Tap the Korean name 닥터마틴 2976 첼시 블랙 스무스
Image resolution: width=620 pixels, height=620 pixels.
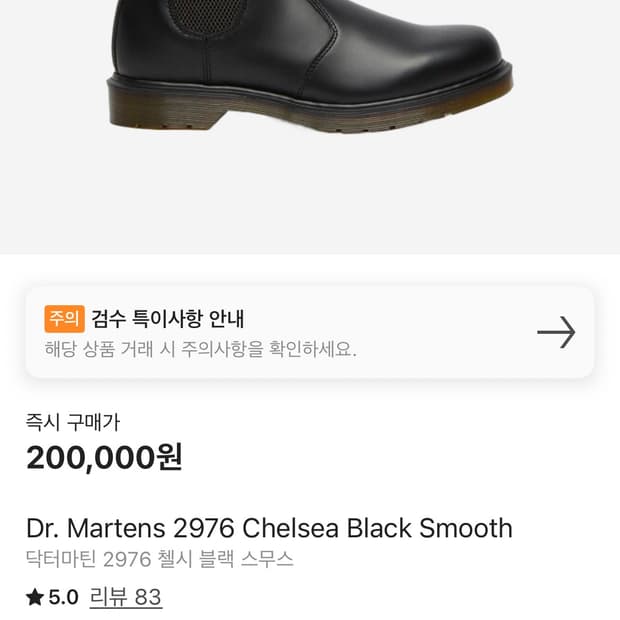160,560
